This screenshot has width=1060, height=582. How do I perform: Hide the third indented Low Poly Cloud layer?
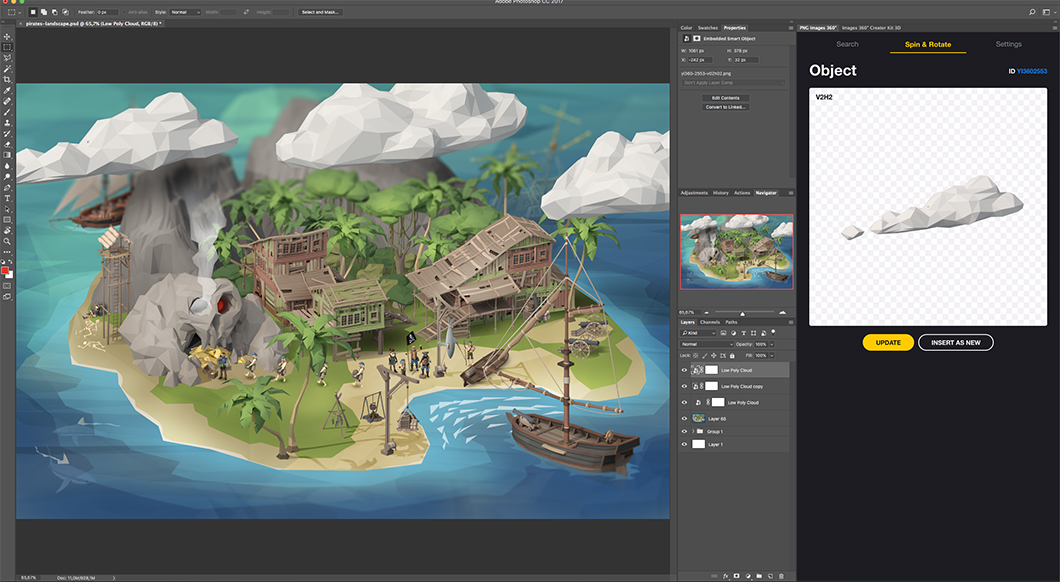(x=684, y=403)
